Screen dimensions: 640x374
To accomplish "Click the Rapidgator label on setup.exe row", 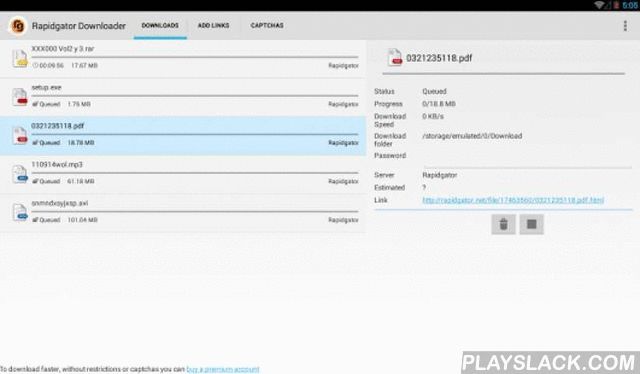I will tap(343, 104).
